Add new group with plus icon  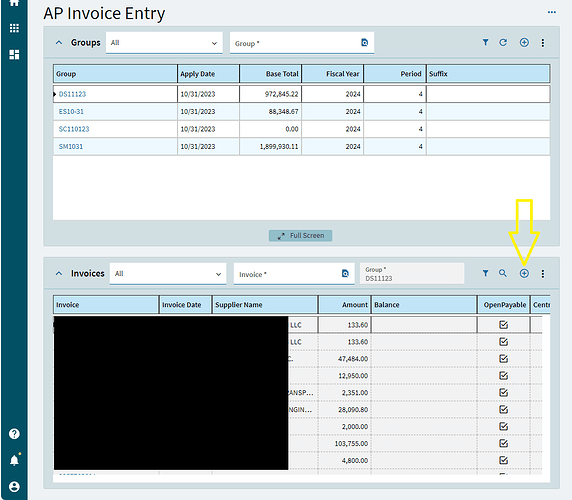pos(524,42)
